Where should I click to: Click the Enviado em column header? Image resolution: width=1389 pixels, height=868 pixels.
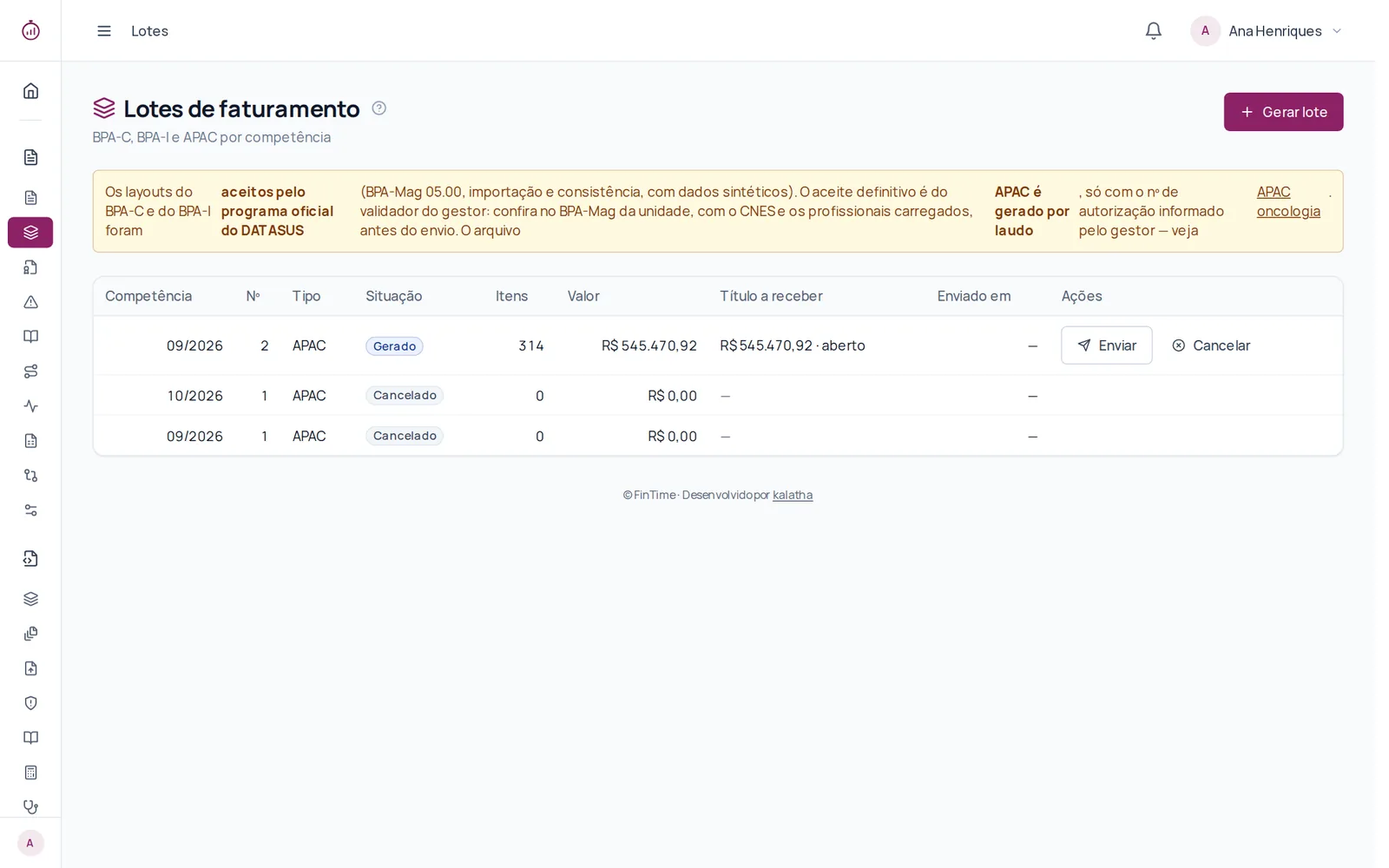tap(974, 296)
